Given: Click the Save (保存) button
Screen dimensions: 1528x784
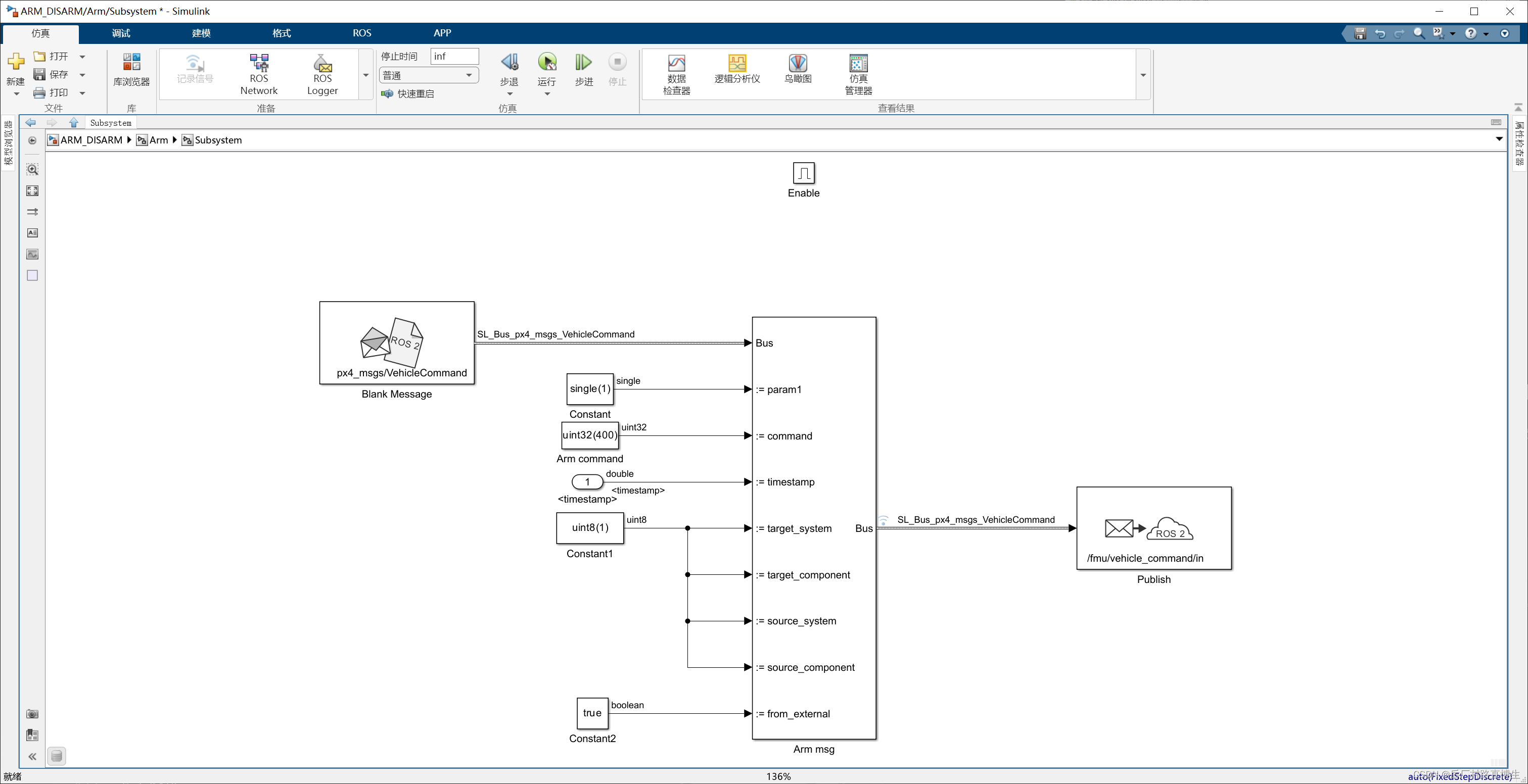Looking at the screenshot, I should point(51,75).
